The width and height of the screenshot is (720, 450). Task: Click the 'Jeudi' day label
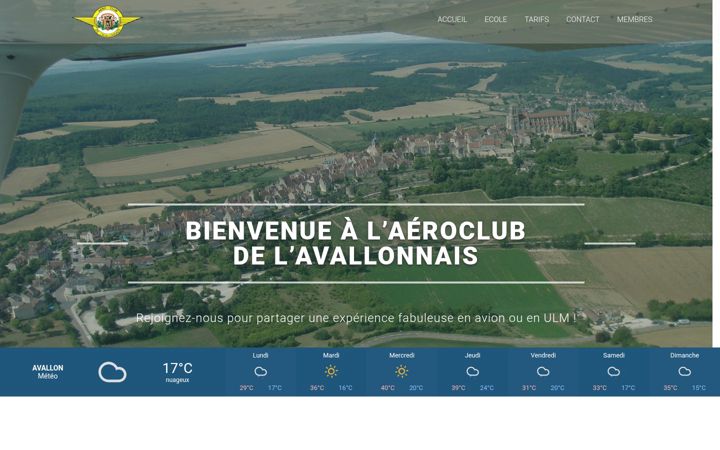pyautogui.click(x=472, y=355)
